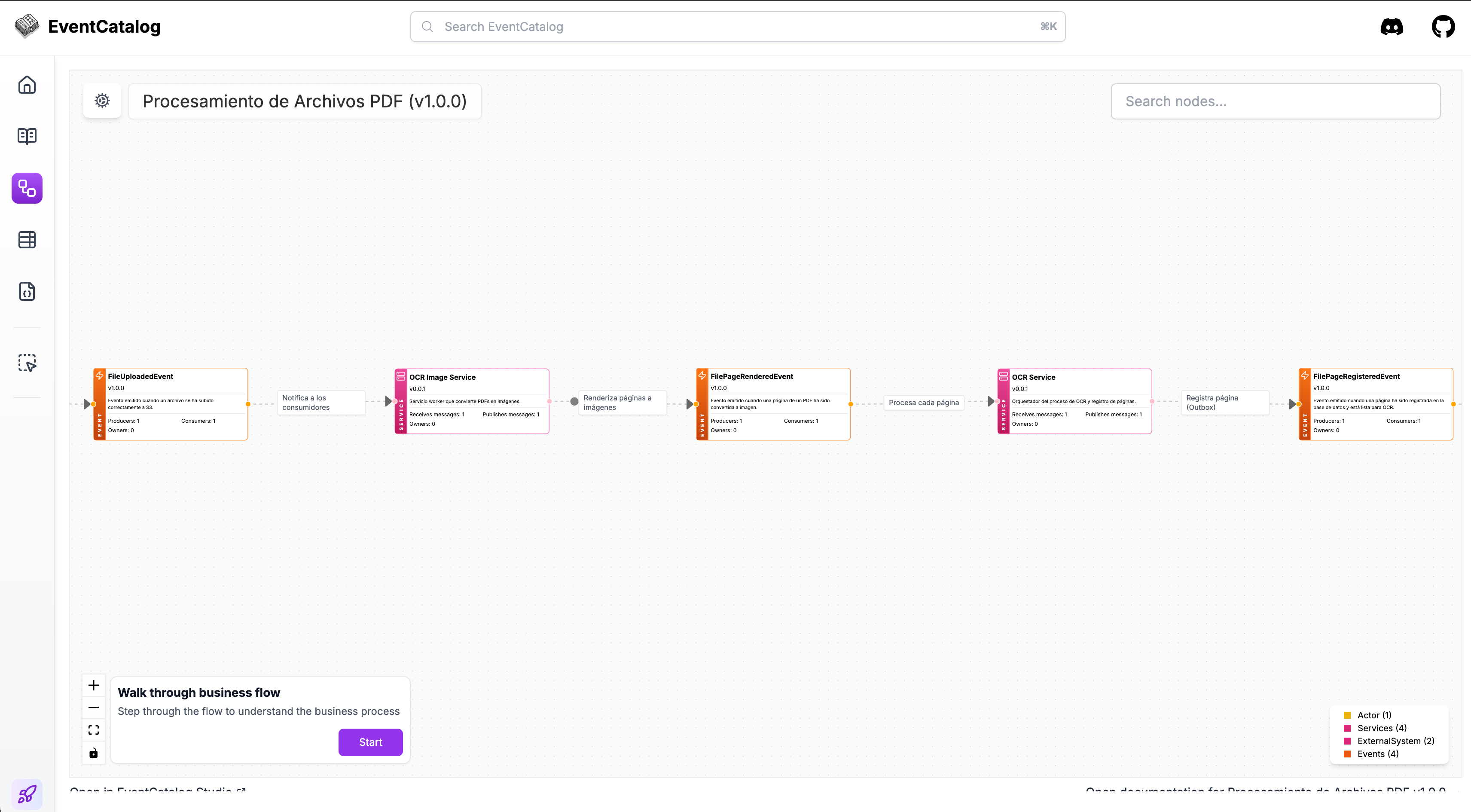Click the dashed selection cursor sidebar icon

click(x=27, y=363)
